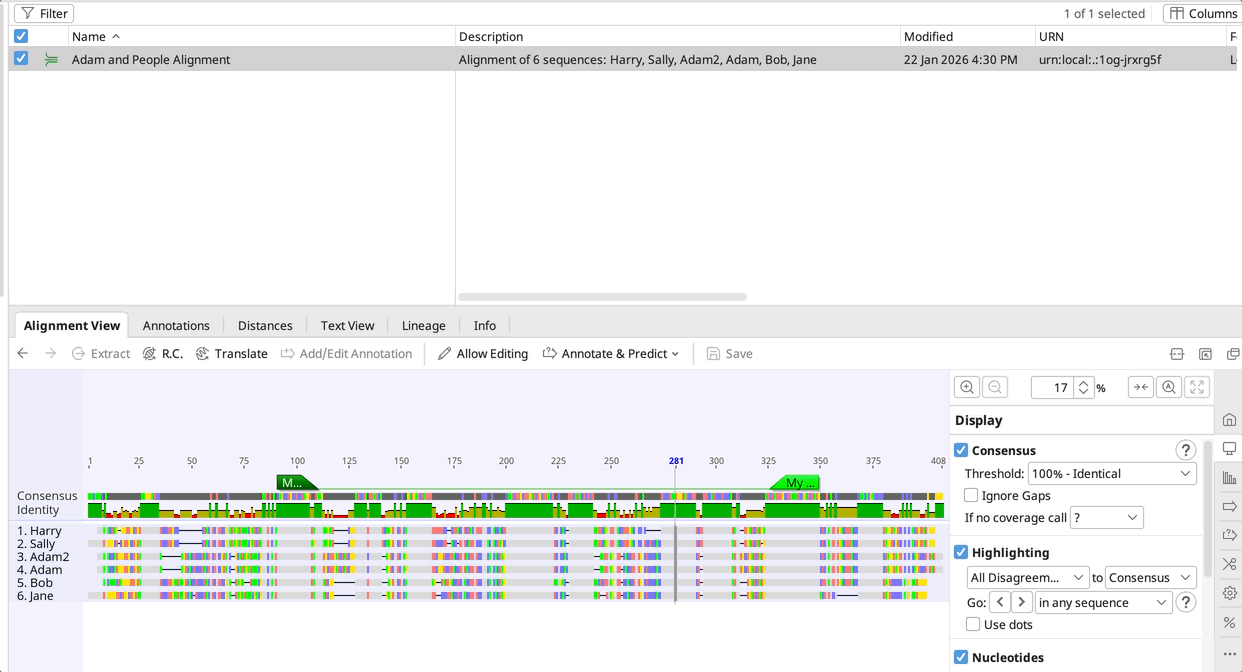
Task: Expand the Annotate & Predict menu
Action: (610, 354)
